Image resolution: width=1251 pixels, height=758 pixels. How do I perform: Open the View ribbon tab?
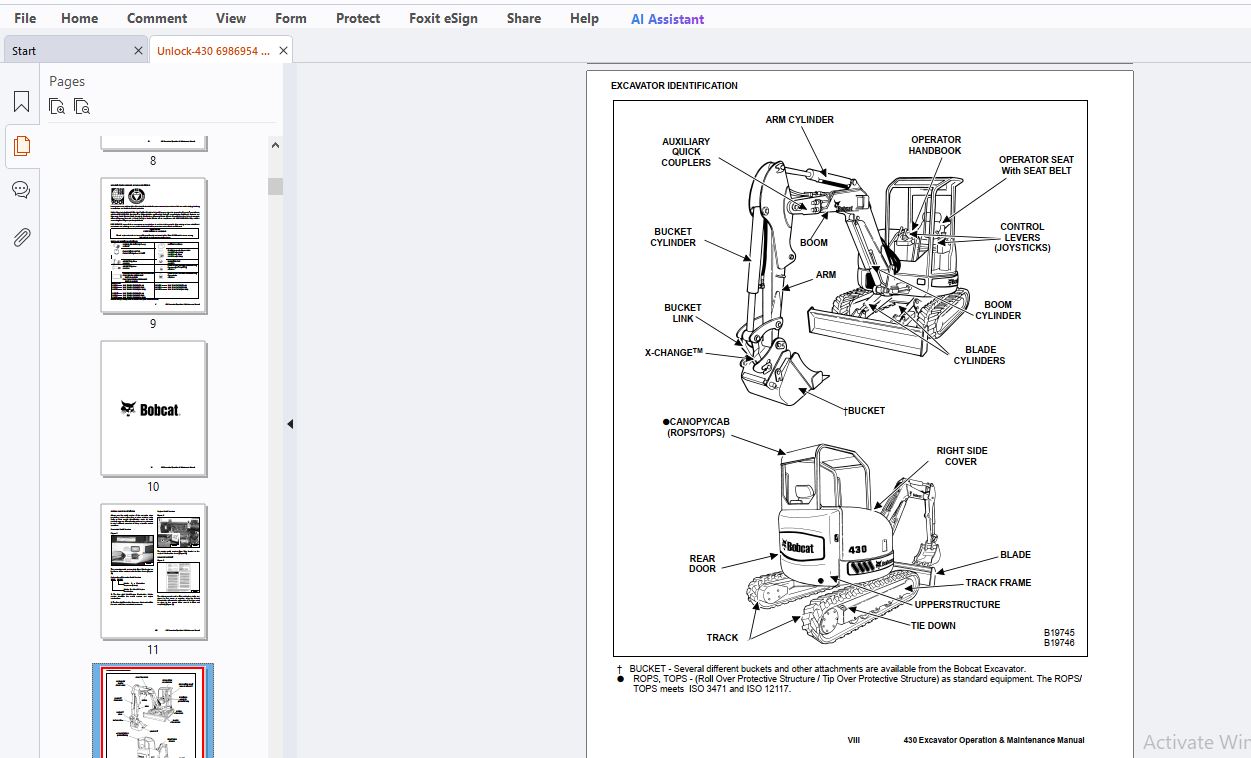tap(231, 18)
